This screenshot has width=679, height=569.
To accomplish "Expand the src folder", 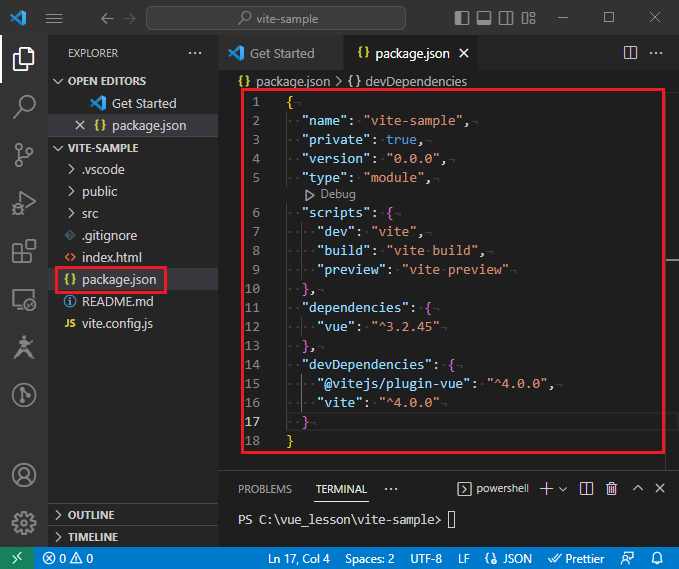I will (133, 213).
